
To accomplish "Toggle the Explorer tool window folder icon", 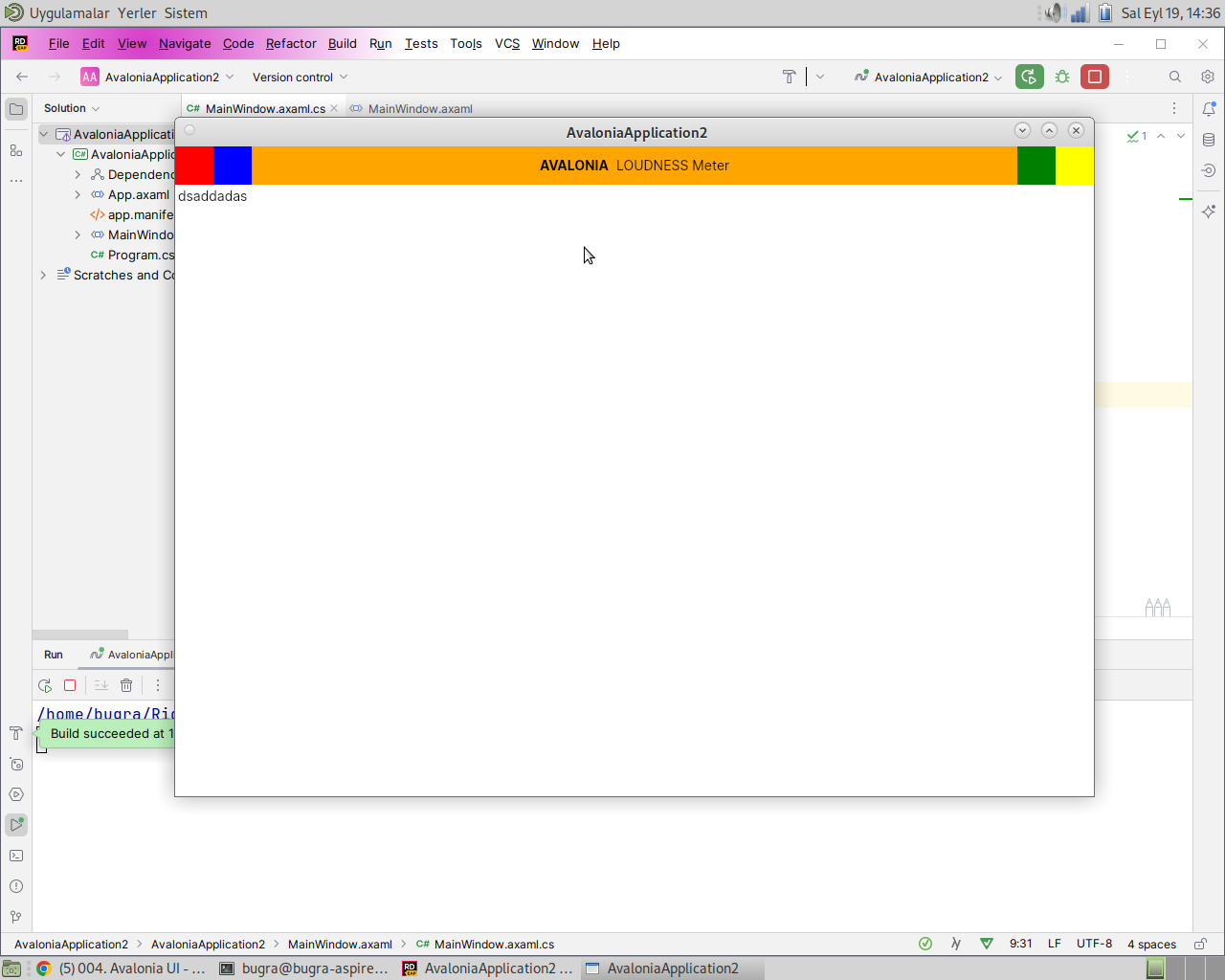I will pos(16,109).
